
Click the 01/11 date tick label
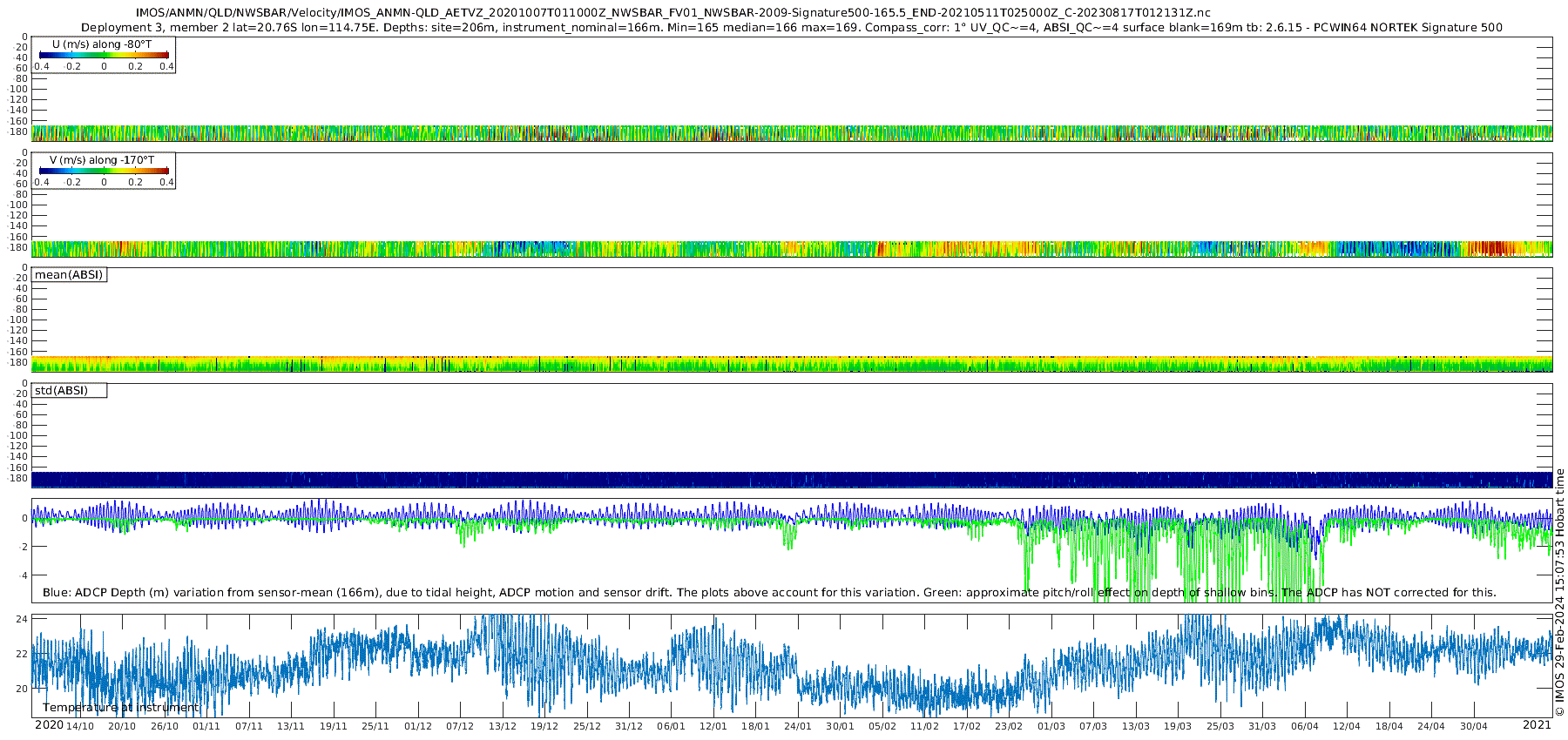pyautogui.click(x=206, y=726)
